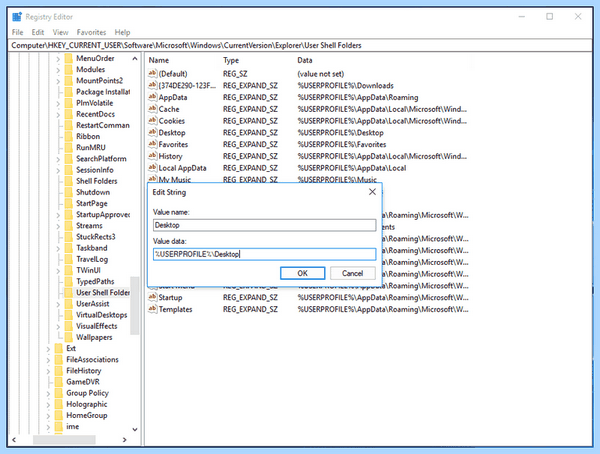Select the StartPage tree item
This screenshot has height=454, width=600.
(x=92, y=203)
